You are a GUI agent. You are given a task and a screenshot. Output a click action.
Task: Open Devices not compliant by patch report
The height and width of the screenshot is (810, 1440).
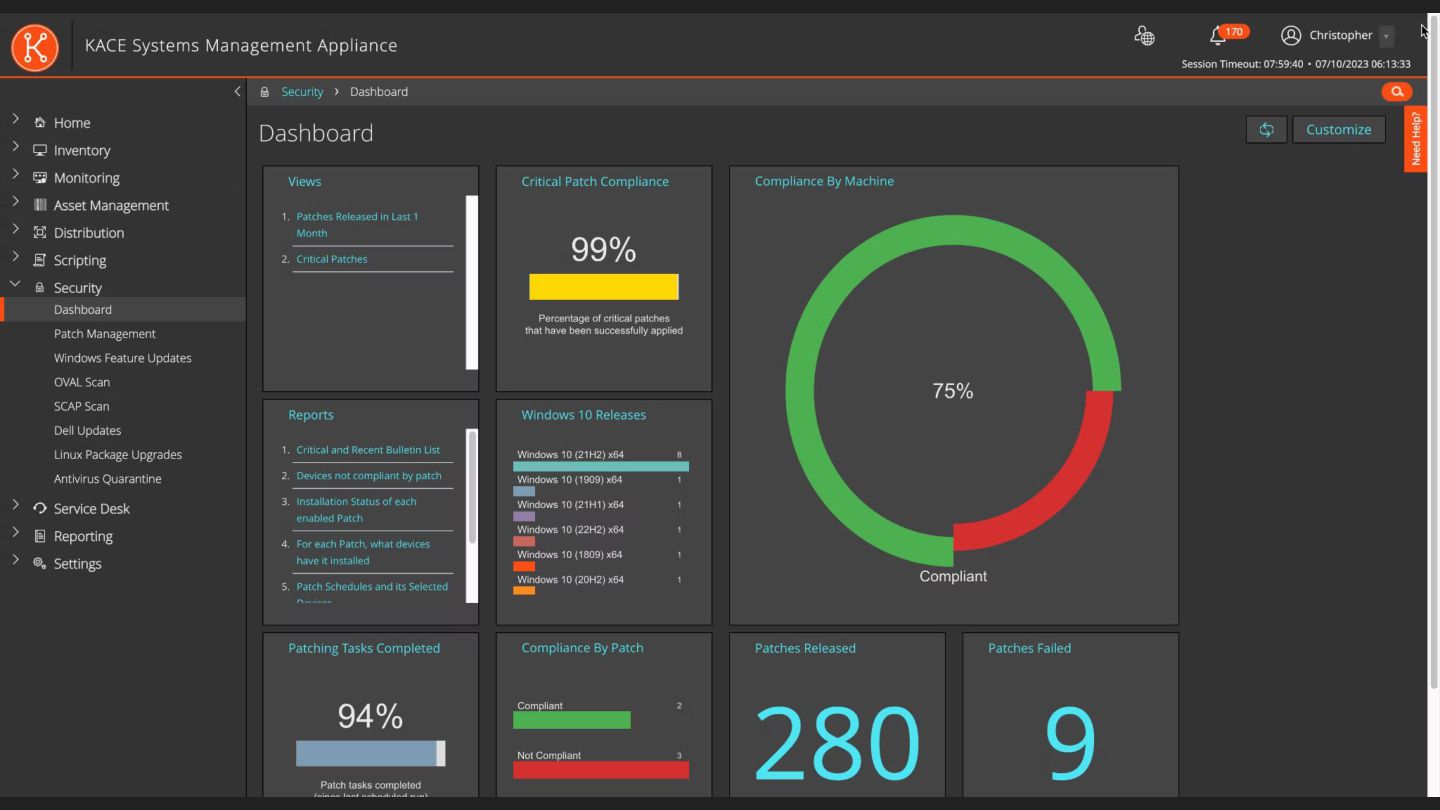pos(369,476)
